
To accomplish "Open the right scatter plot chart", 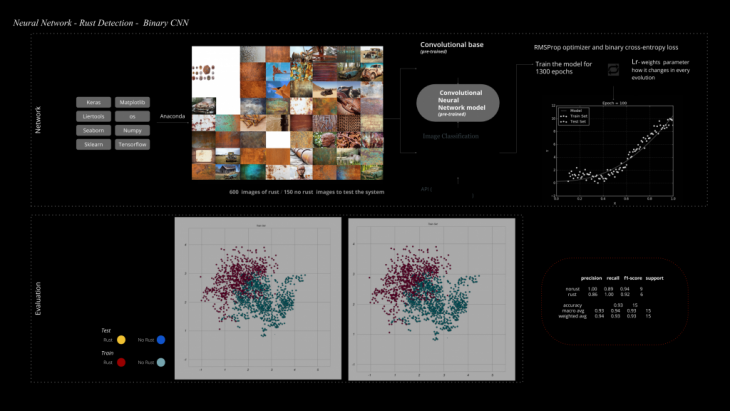I will click(x=430, y=300).
